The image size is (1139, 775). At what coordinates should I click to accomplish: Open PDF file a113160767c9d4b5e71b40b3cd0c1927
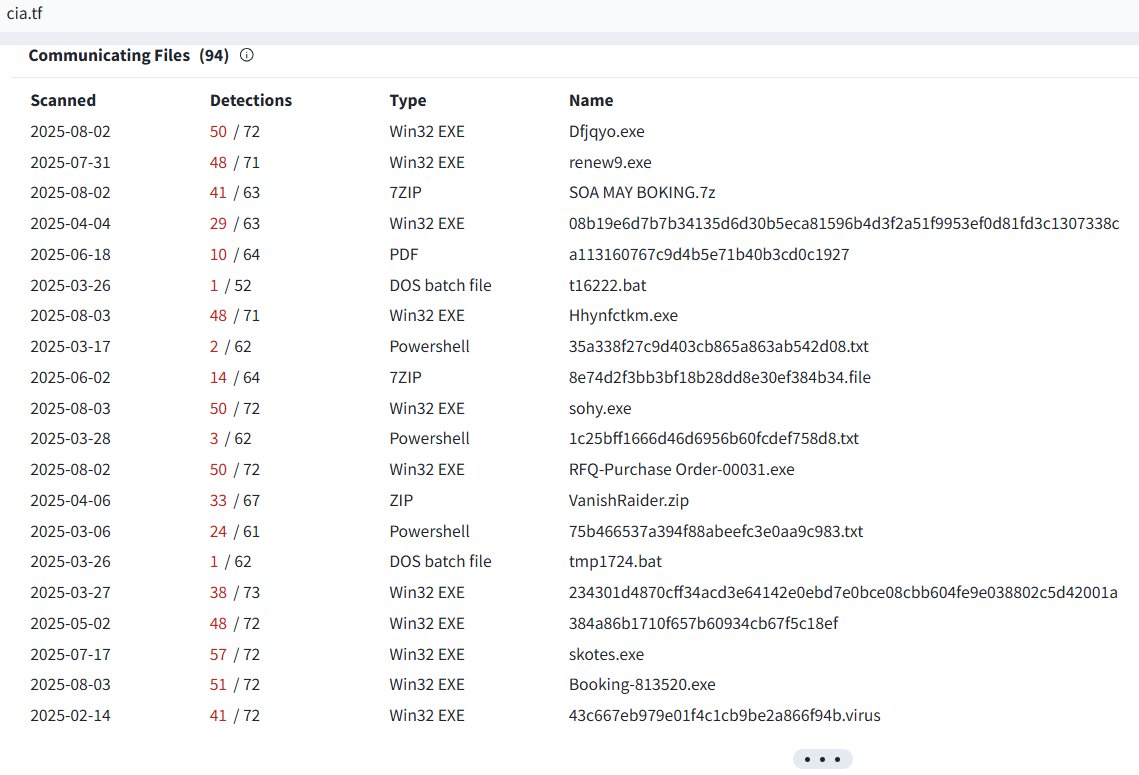tap(709, 255)
